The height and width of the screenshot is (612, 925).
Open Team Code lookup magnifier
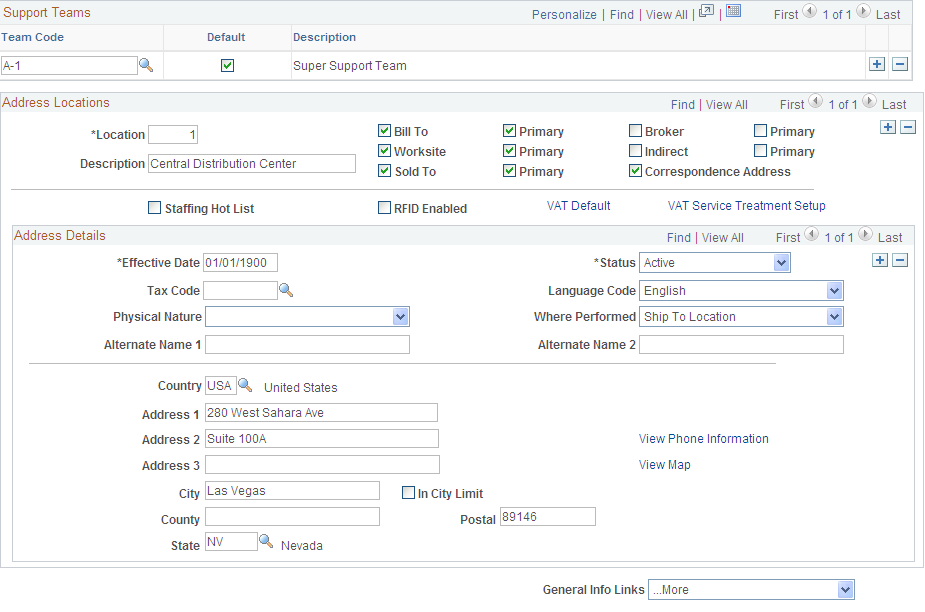(x=146, y=66)
